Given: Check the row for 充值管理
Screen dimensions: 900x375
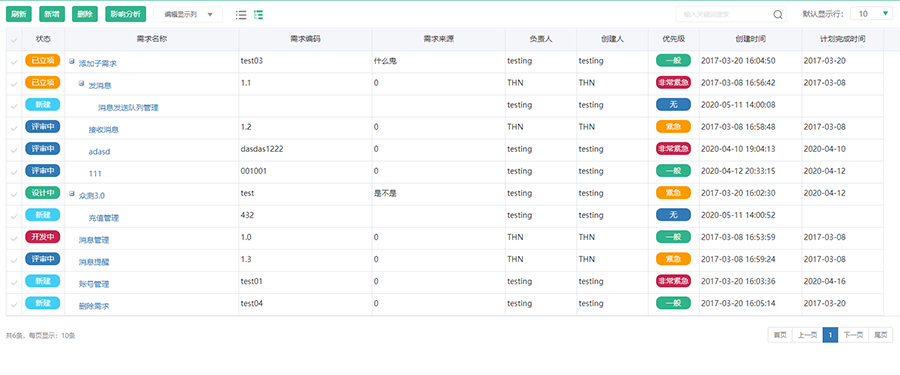Looking at the screenshot, I should coord(14,217).
